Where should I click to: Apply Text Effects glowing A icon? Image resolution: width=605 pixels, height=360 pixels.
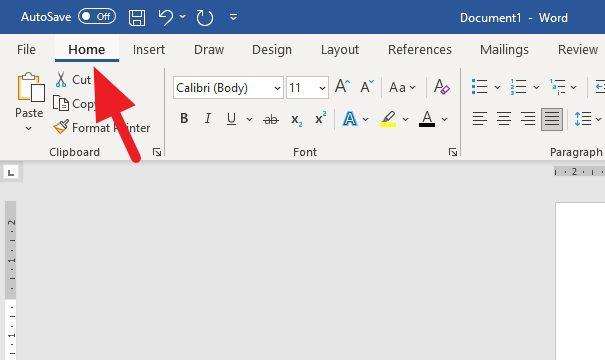350,119
